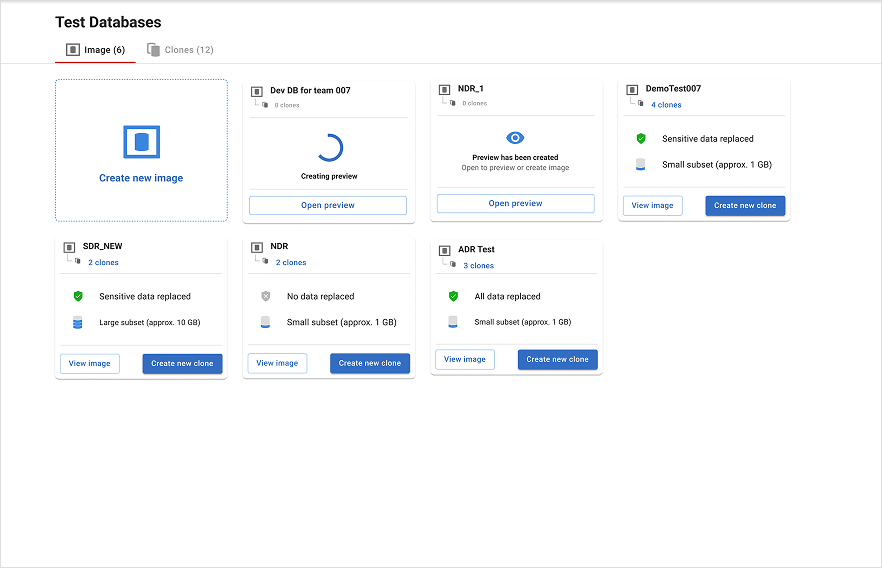Click the green shield icon in DemoTest007 card
This screenshot has width=882, height=568.
641,139
